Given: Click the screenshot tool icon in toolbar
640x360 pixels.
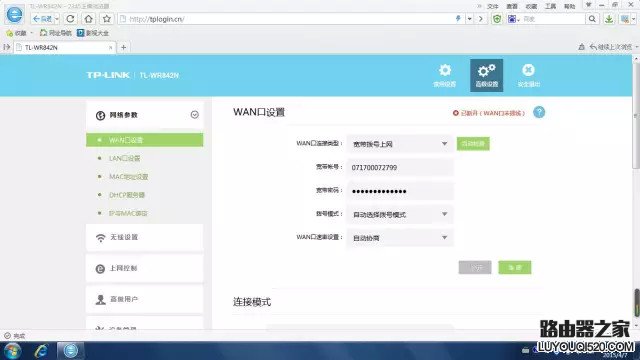Looking at the screenshot, I should coord(625,19).
